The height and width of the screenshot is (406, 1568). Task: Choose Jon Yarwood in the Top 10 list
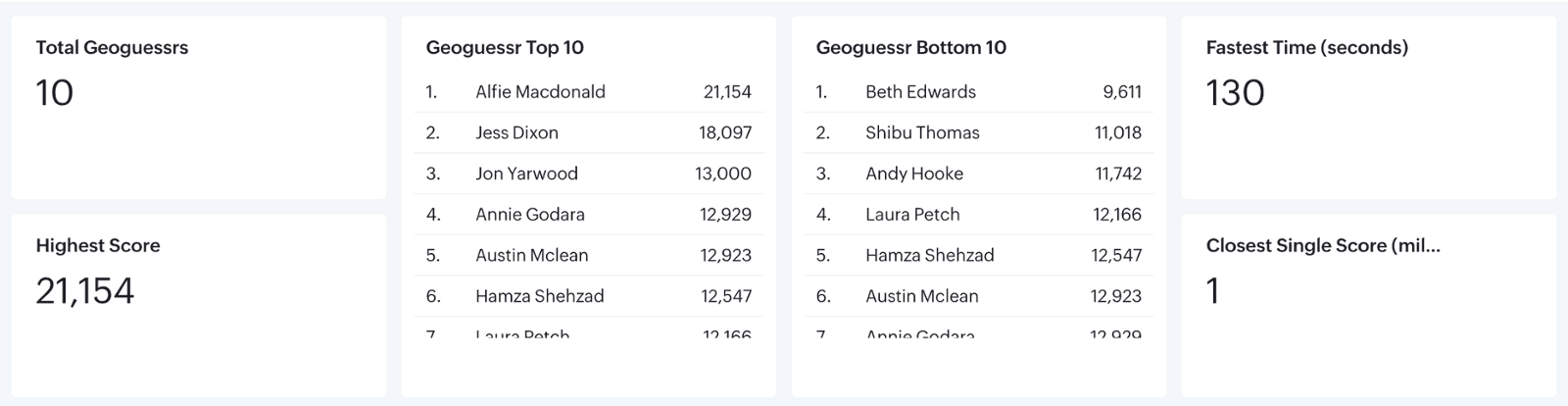[526, 174]
